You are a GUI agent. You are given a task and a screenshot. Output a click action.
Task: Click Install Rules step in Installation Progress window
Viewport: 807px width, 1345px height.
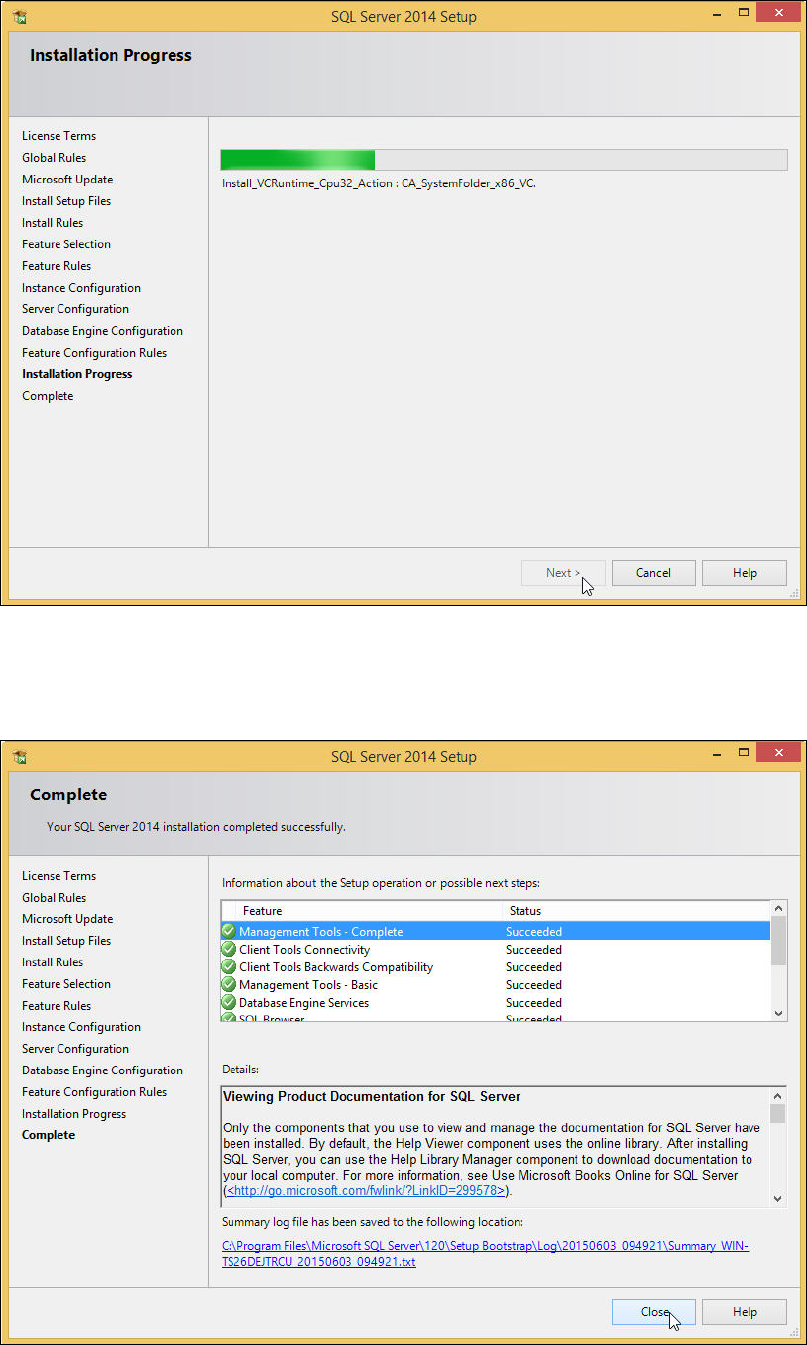coord(52,223)
